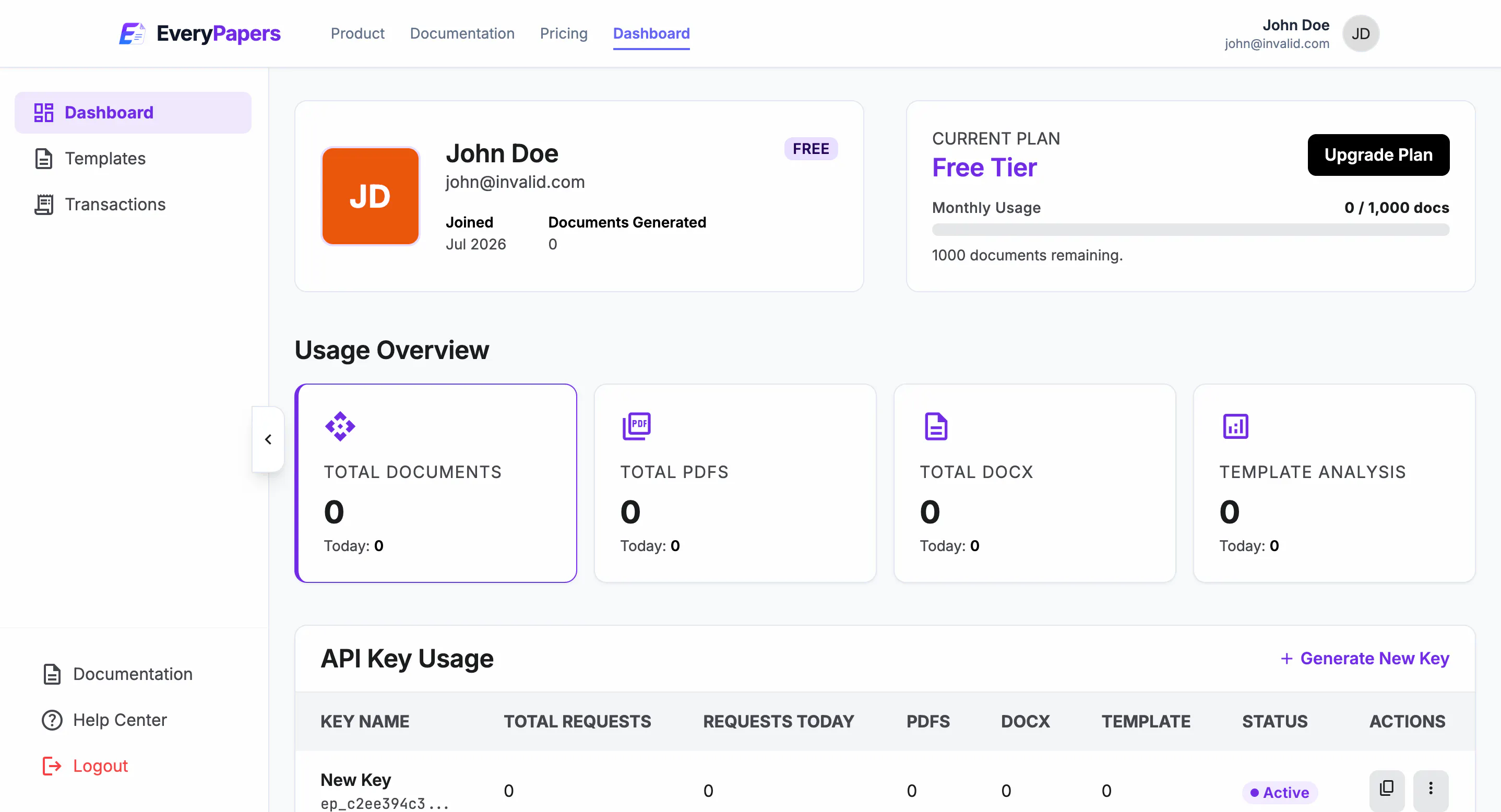Click the Total DOCX document icon
Screen dimensions: 1501x812
(936, 426)
